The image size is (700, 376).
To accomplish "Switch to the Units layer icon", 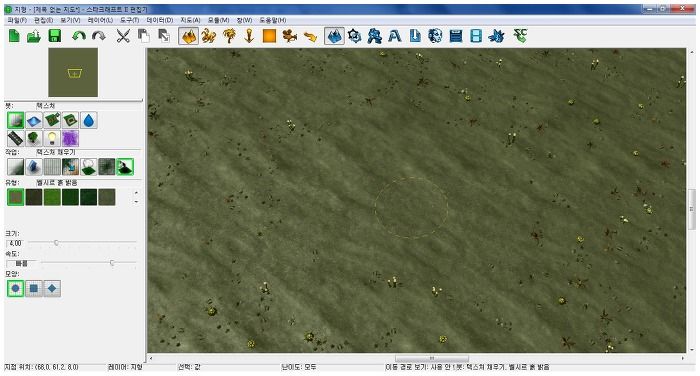I will point(208,36).
